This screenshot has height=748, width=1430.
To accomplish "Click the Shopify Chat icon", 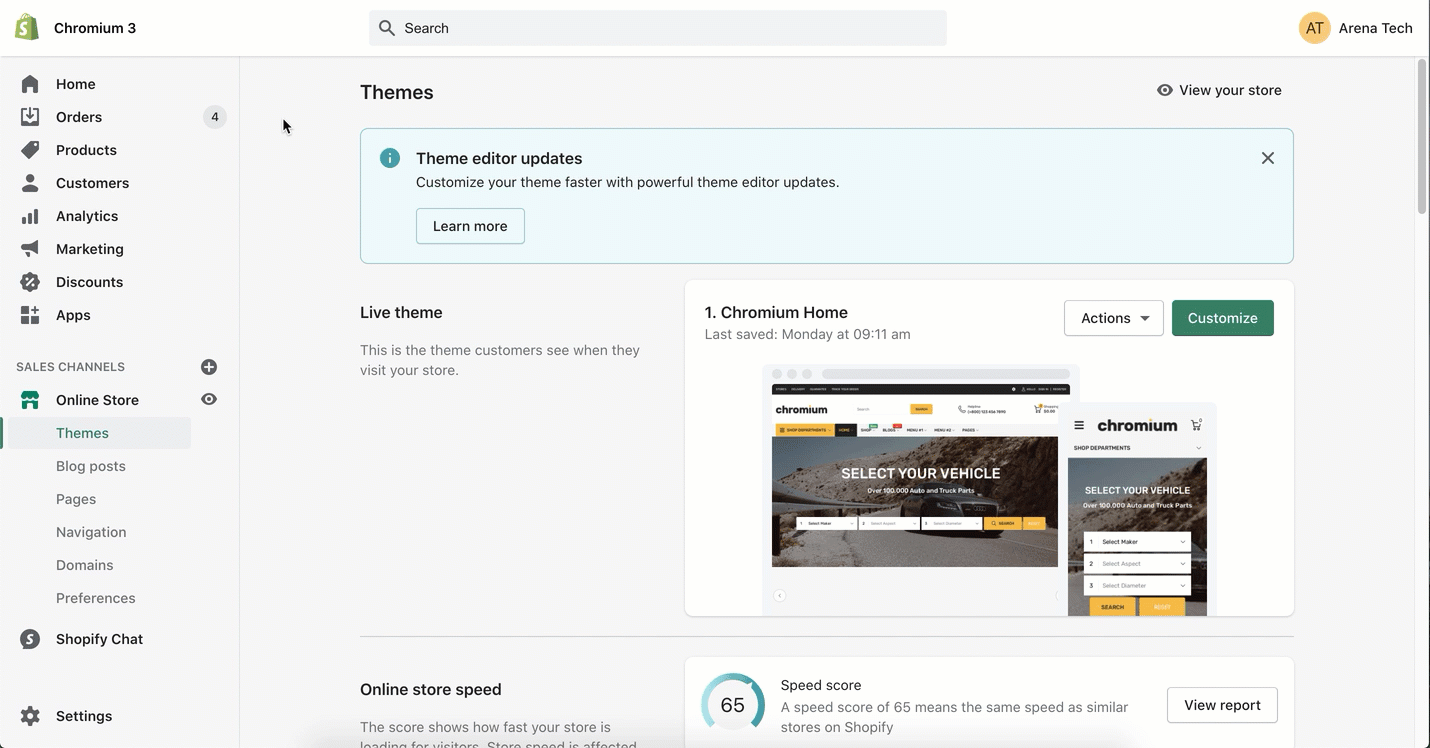I will (30, 639).
